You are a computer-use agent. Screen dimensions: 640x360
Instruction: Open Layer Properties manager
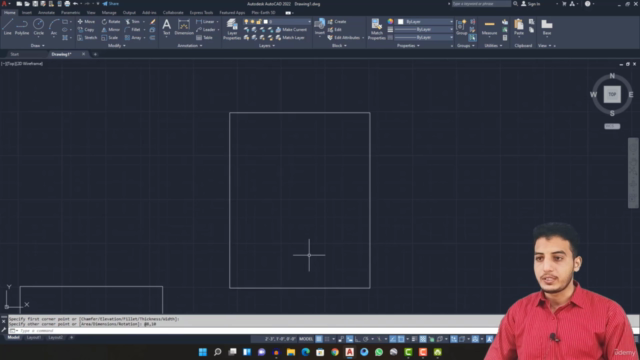(x=232, y=29)
